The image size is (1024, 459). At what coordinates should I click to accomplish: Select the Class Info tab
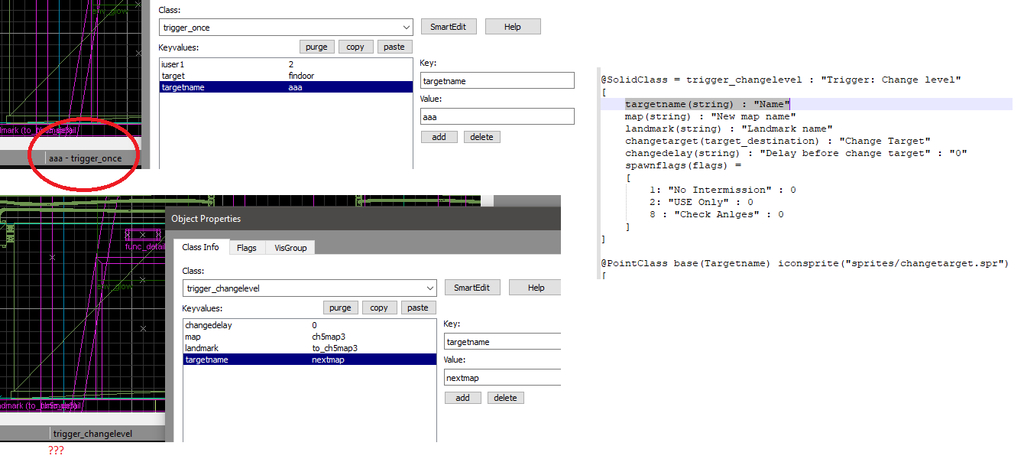(200, 247)
